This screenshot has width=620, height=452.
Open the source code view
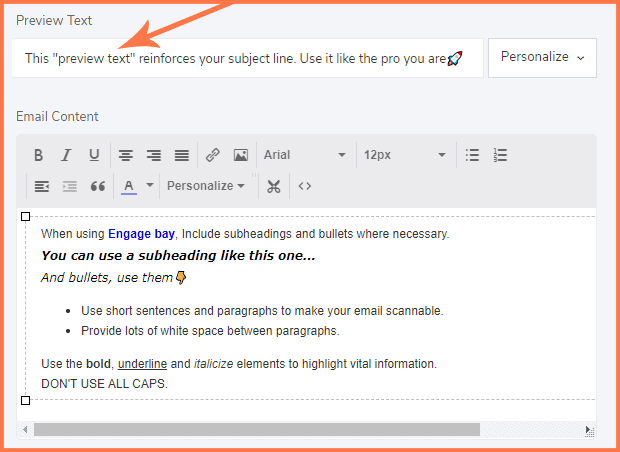pos(304,186)
